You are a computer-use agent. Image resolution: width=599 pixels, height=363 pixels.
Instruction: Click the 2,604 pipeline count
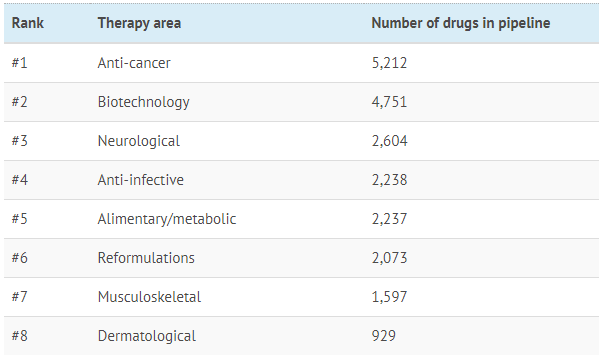(390, 141)
